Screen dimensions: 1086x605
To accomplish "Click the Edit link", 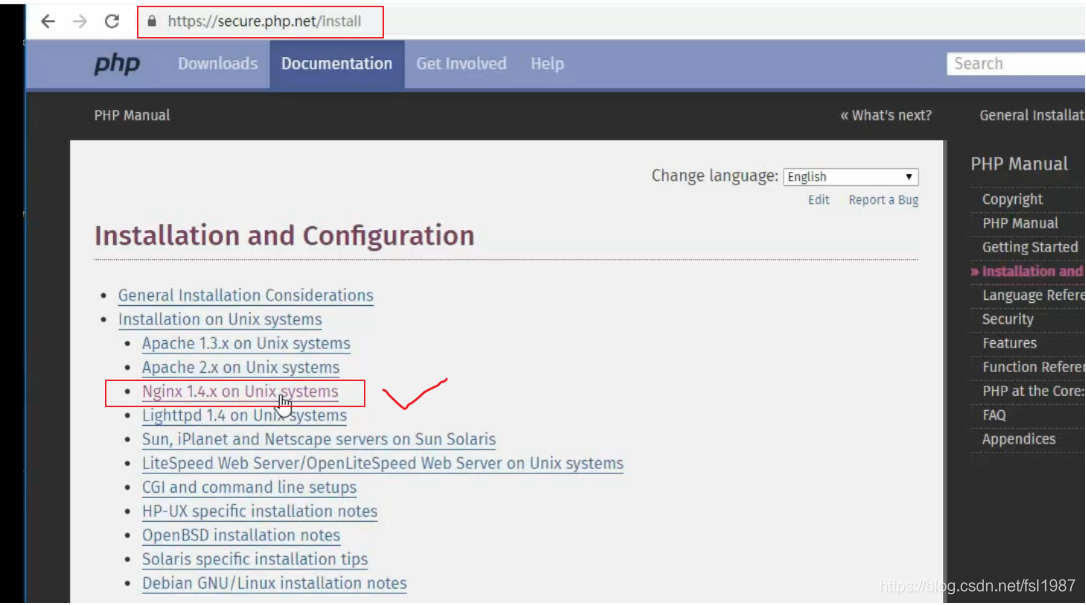I will click(x=818, y=200).
